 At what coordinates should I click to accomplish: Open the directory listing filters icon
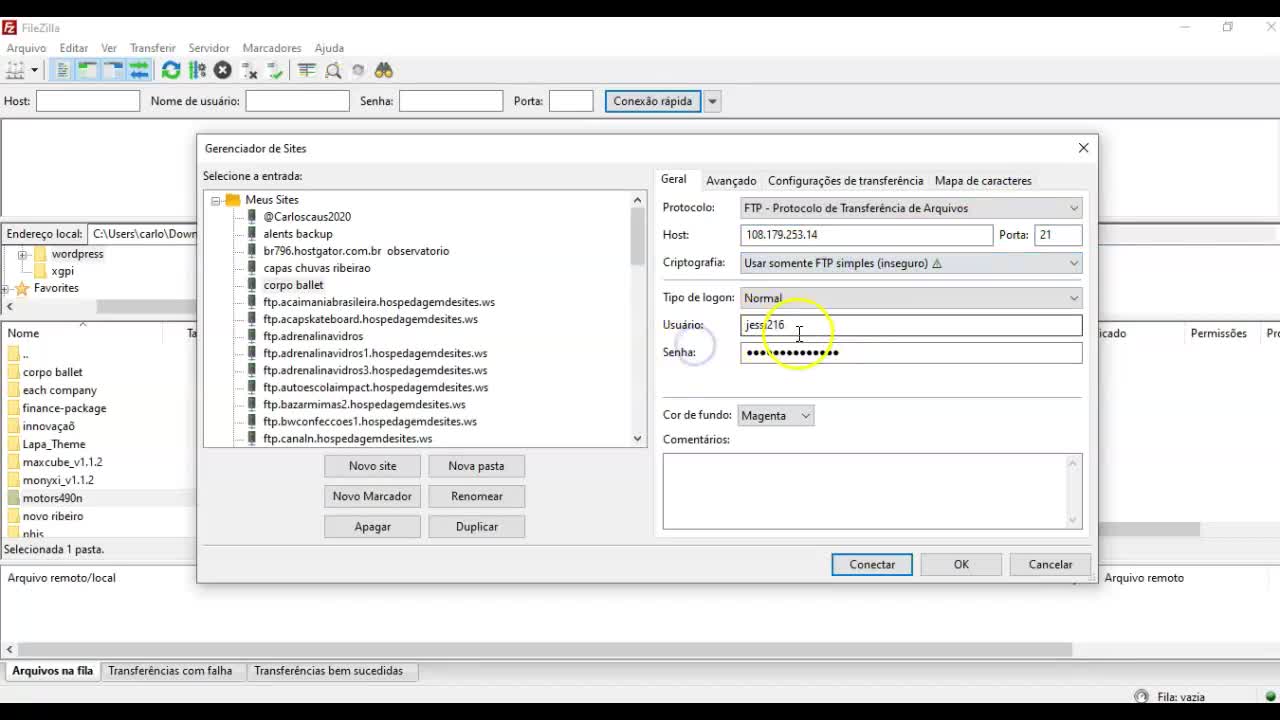click(307, 70)
